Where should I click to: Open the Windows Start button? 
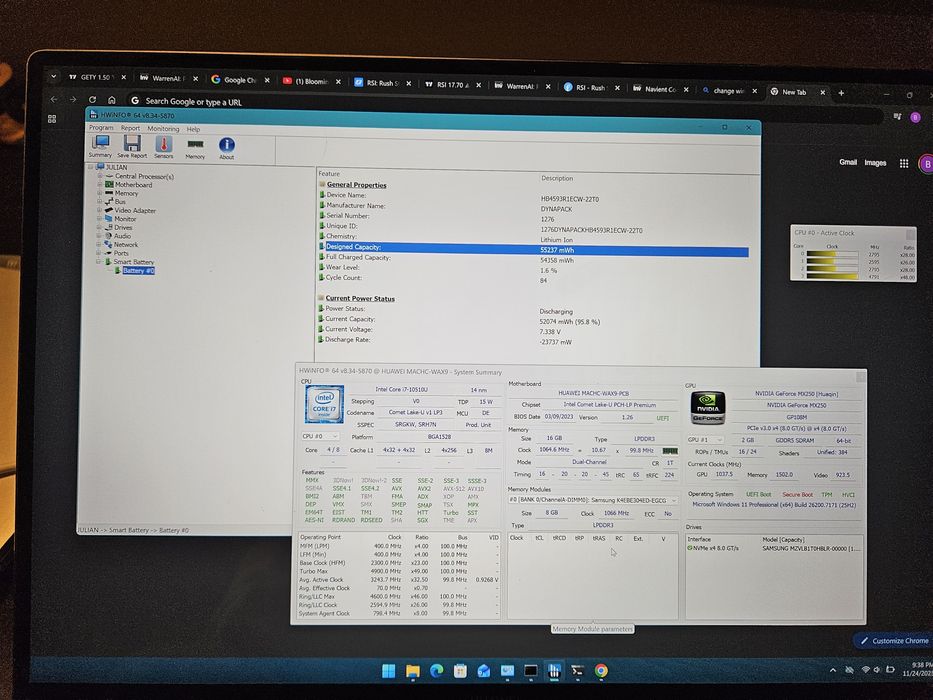click(x=389, y=671)
